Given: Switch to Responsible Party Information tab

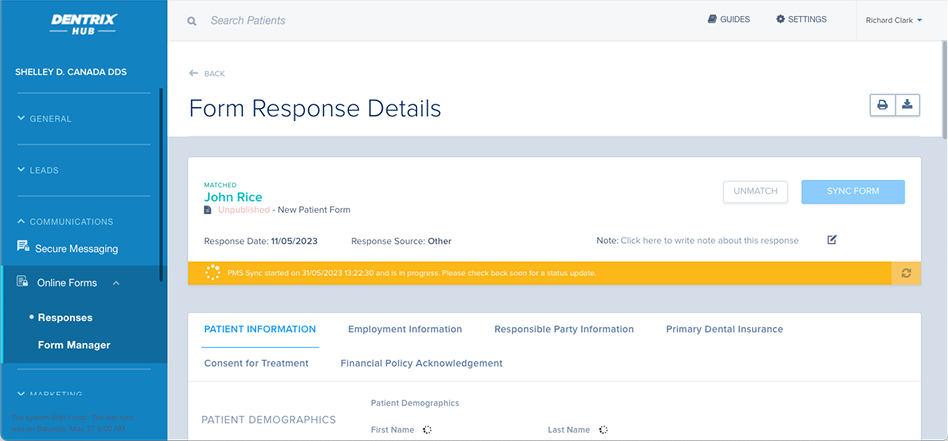Looking at the screenshot, I should 564,330.
